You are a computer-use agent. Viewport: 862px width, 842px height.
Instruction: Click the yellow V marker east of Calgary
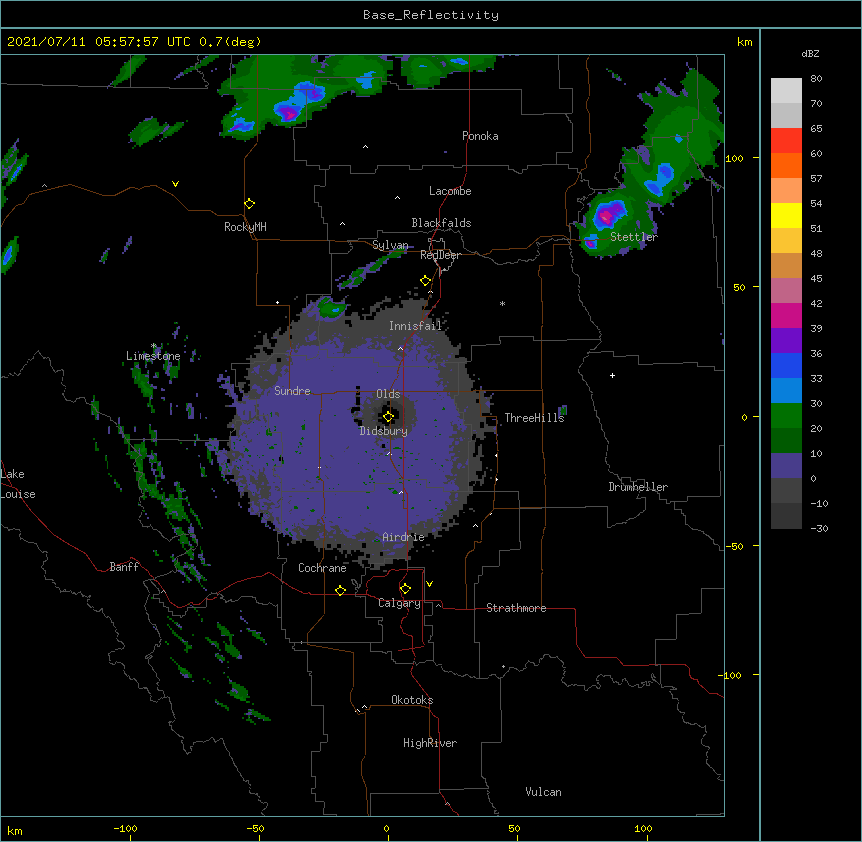[429, 584]
